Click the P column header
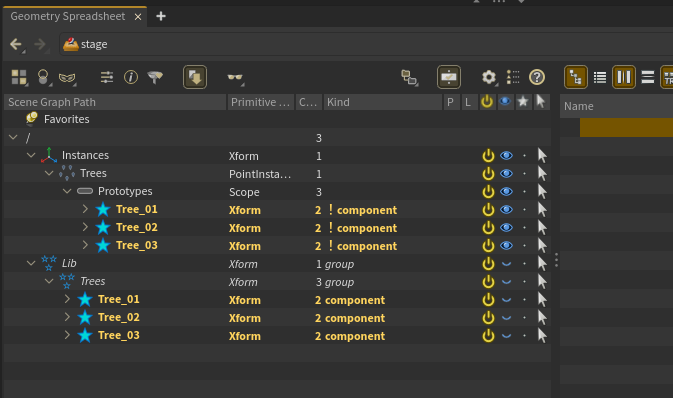 pyautogui.click(x=451, y=102)
